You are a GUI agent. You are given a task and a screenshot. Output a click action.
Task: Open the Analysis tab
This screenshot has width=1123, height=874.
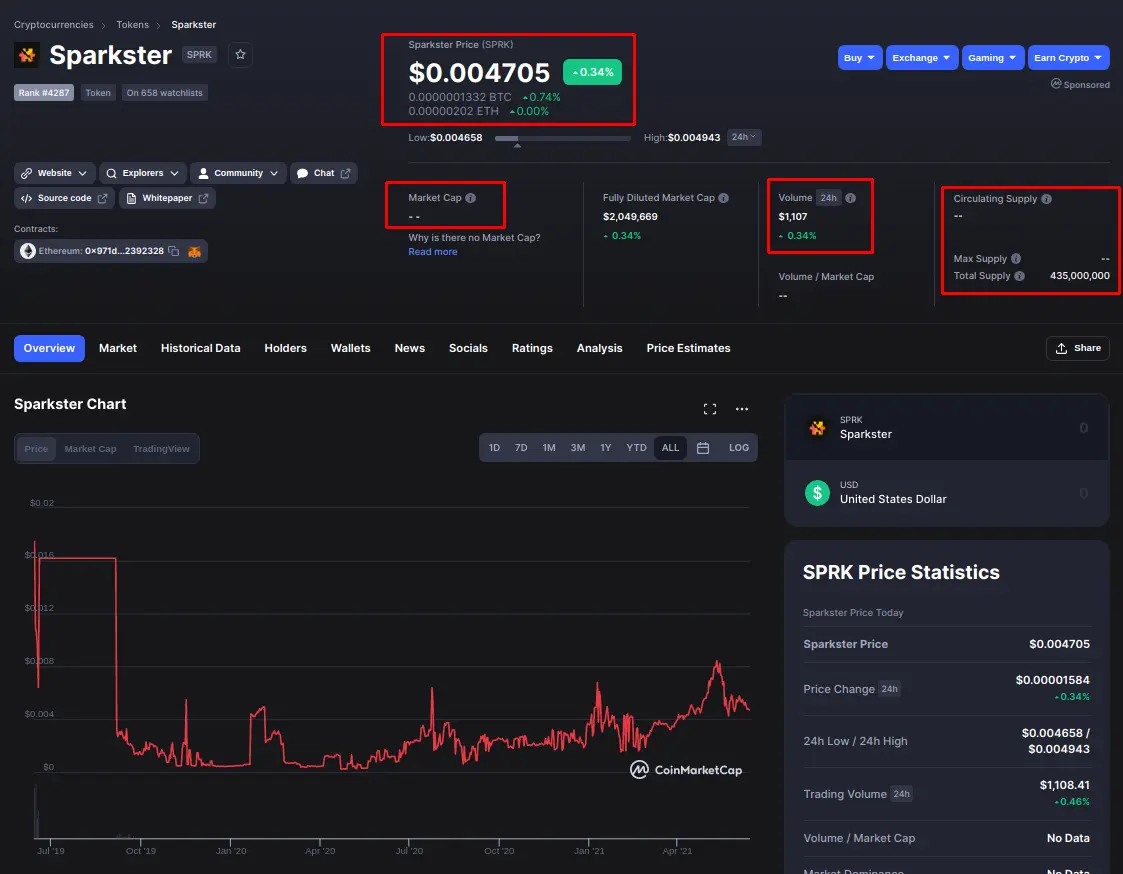599,348
